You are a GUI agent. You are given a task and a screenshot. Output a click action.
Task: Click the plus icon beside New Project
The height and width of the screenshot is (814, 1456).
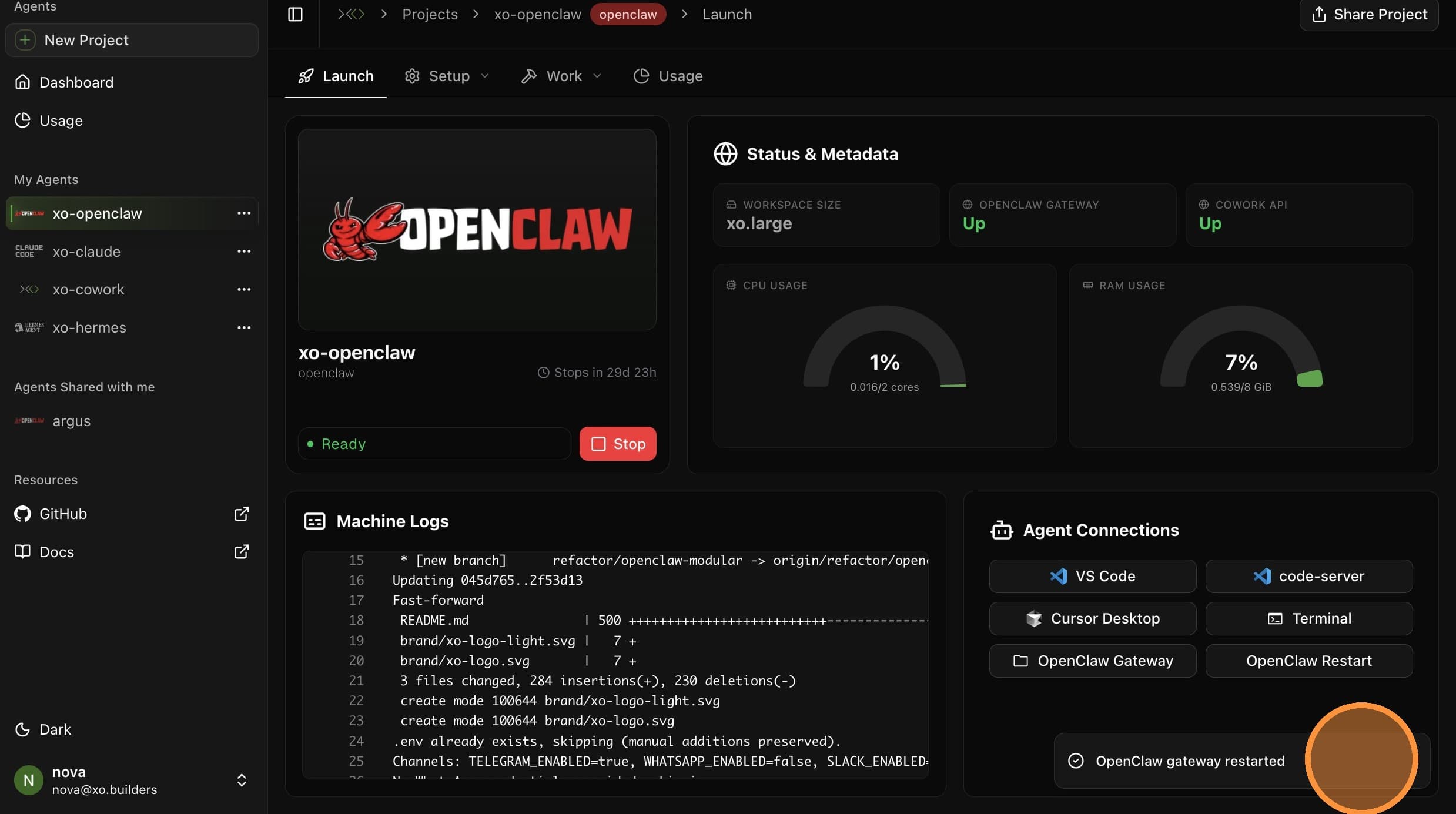[25, 40]
